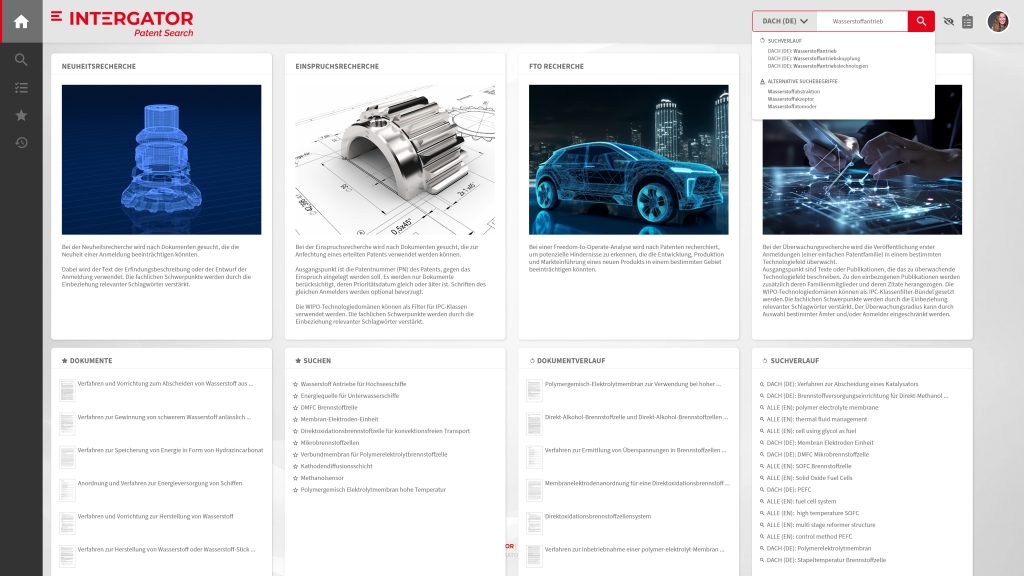Open saved search 'DMFC Brennstoffzelle'
This screenshot has height=576, width=1024.
pos(329,408)
